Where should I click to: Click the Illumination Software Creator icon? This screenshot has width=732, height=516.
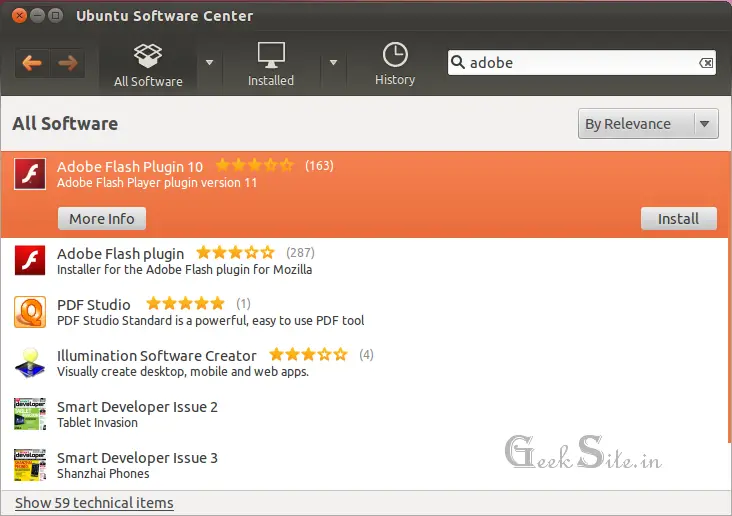coord(30,363)
